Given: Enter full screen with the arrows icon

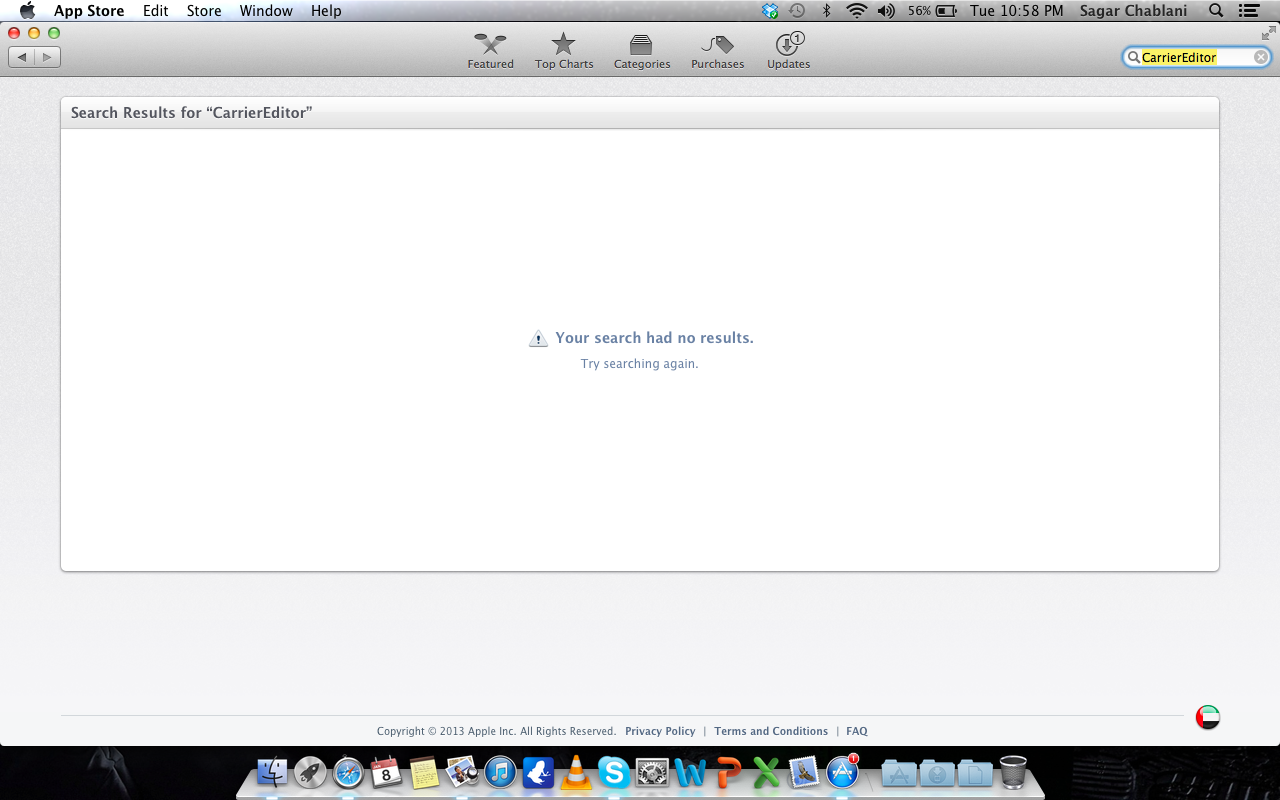Looking at the screenshot, I should click(1268, 33).
